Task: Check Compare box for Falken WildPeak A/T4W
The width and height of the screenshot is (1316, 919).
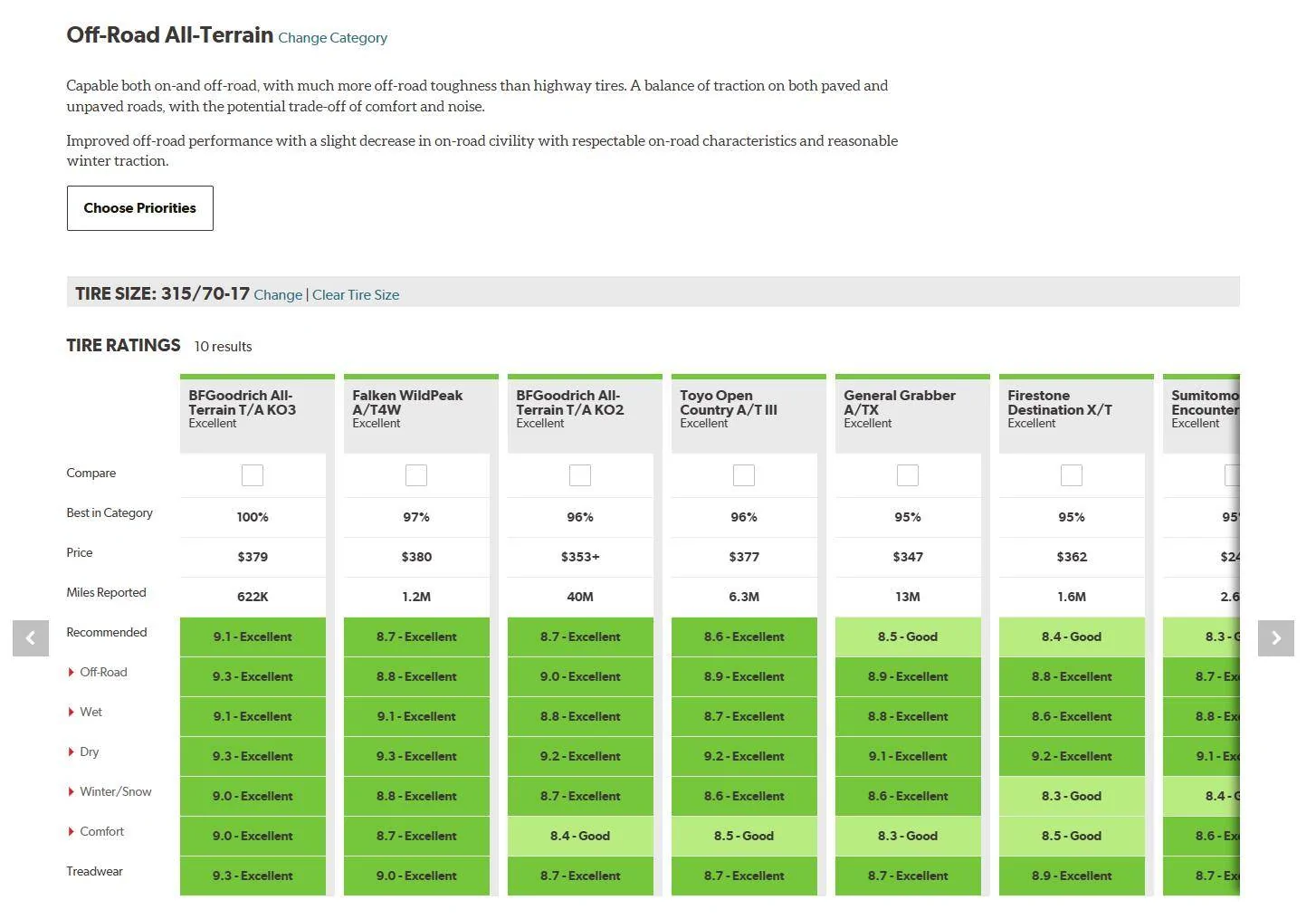Action: (x=416, y=475)
